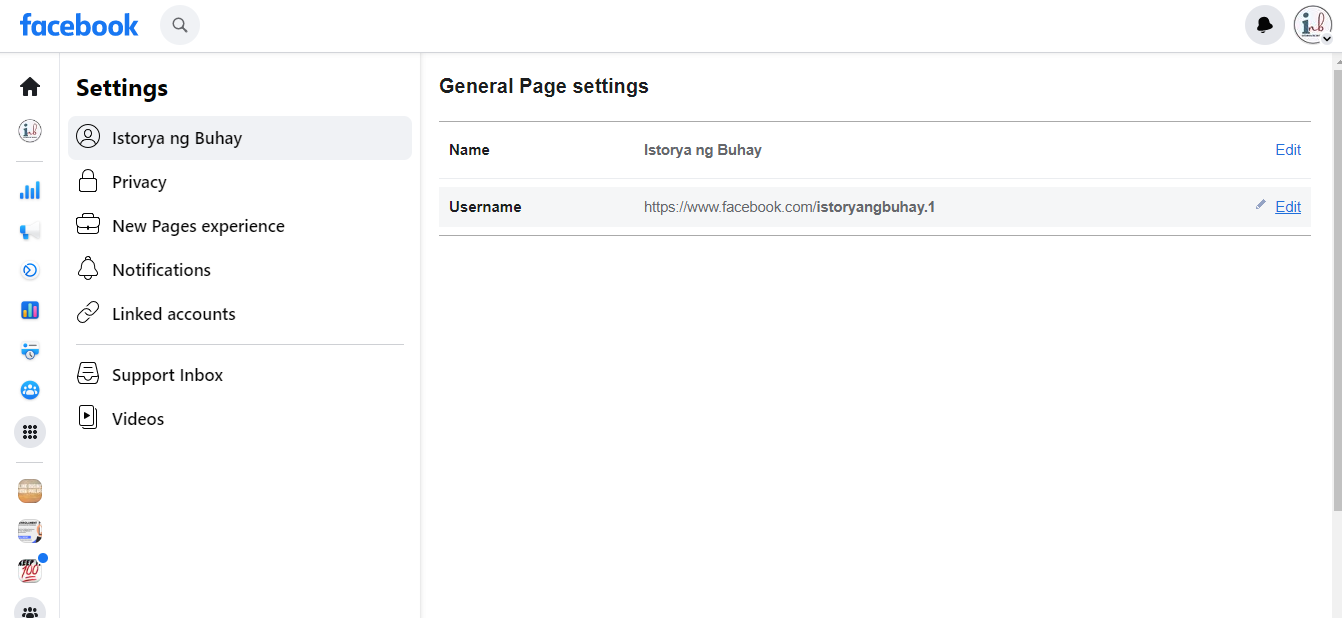Open the Keep 100 page shortcut thumbnail
The height and width of the screenshot is (618, 1342).
tap(30, 571)
